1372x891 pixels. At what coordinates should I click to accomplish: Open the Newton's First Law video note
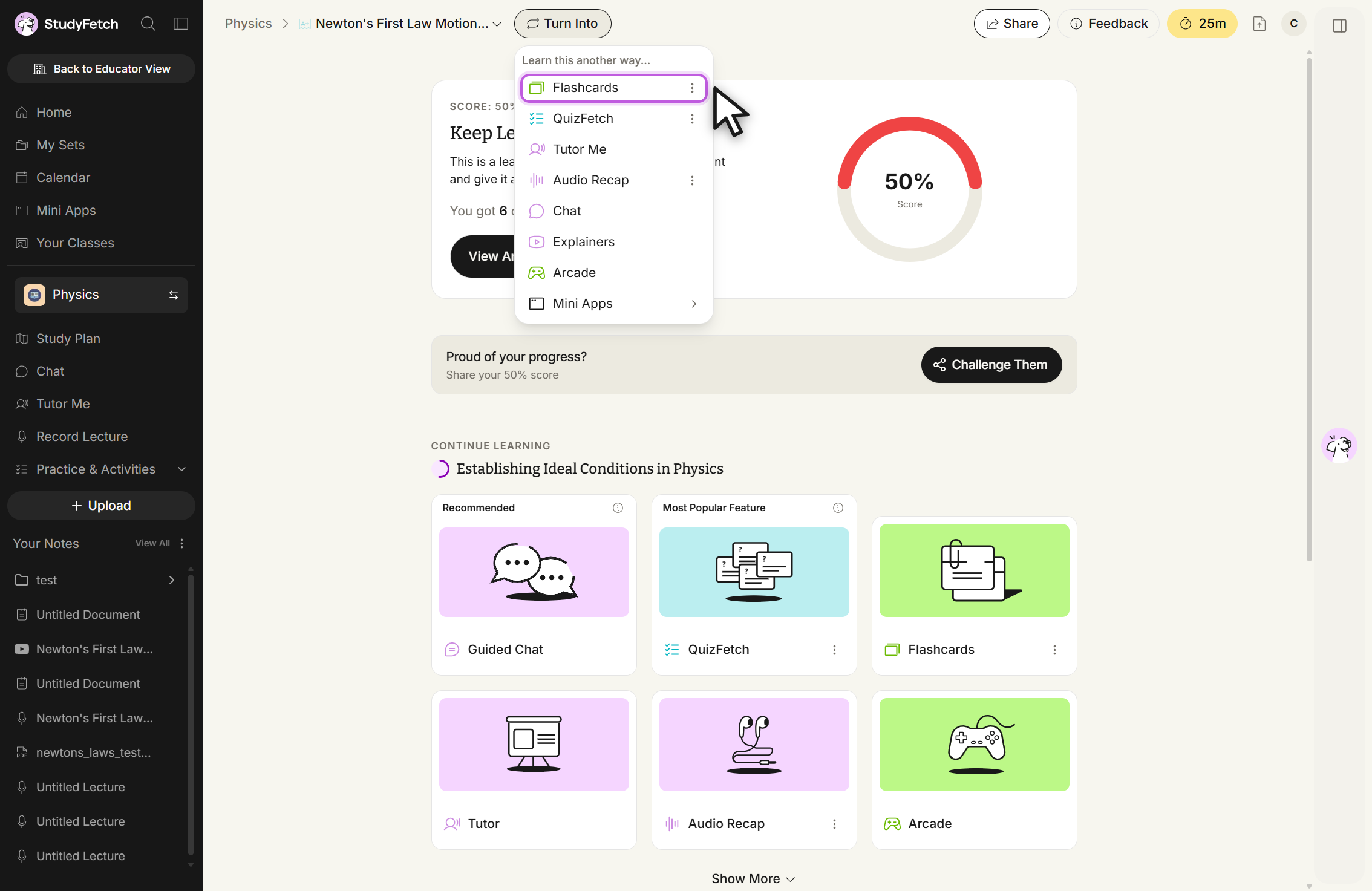pos(96,650)
